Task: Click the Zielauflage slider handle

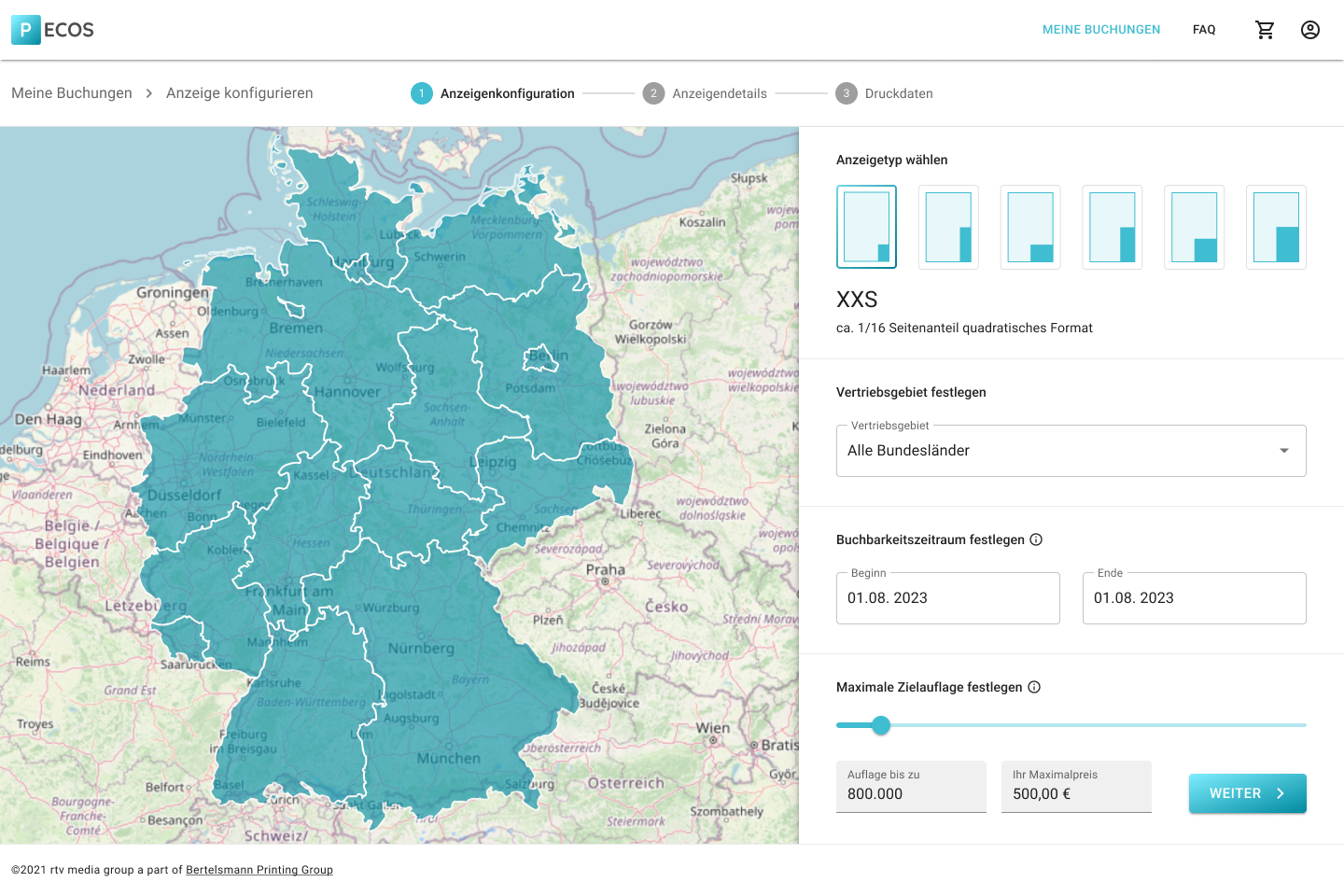Action: (x=881, y=725)
